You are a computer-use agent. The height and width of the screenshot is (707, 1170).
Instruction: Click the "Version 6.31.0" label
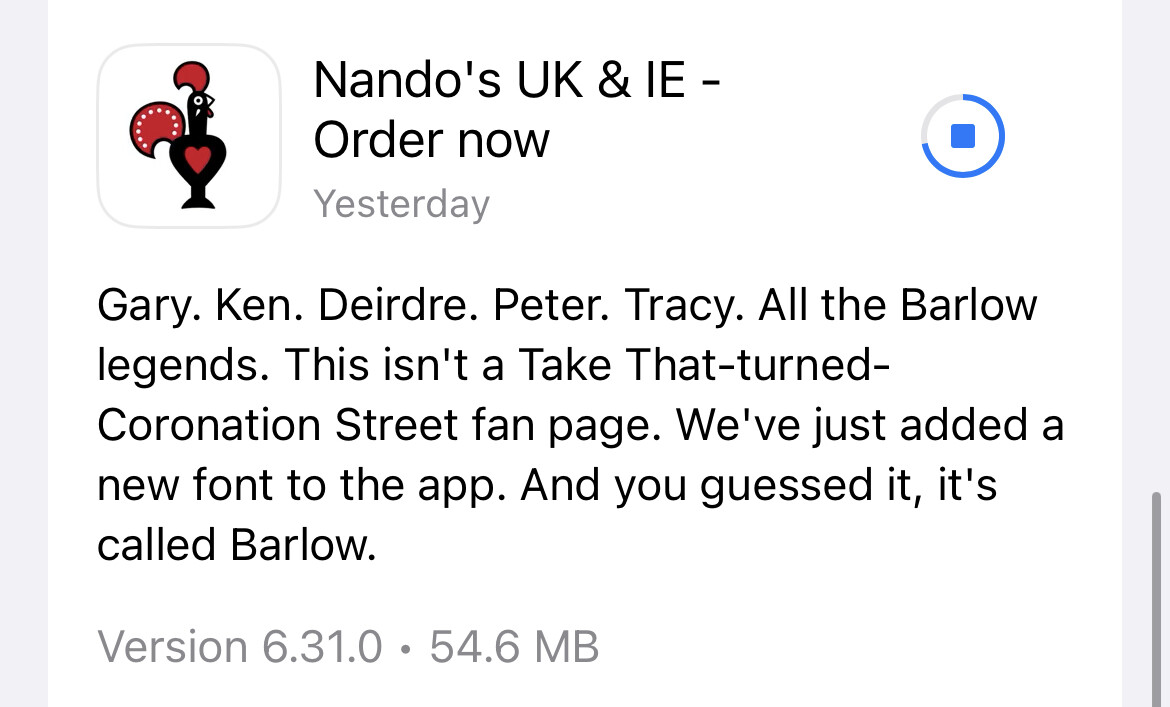240,647
